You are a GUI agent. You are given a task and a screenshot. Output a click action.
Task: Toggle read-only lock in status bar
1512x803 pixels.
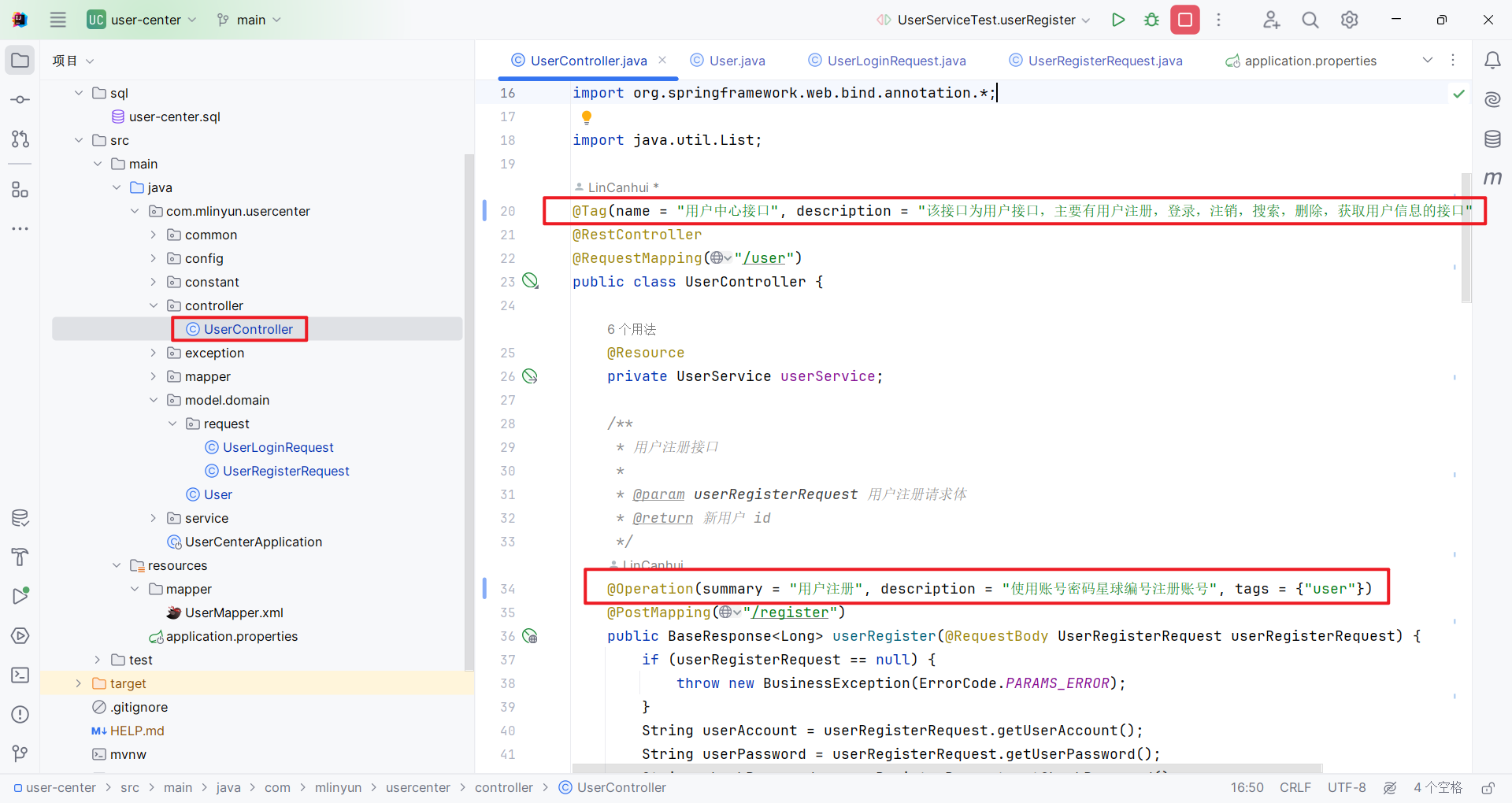point(1488,787)
